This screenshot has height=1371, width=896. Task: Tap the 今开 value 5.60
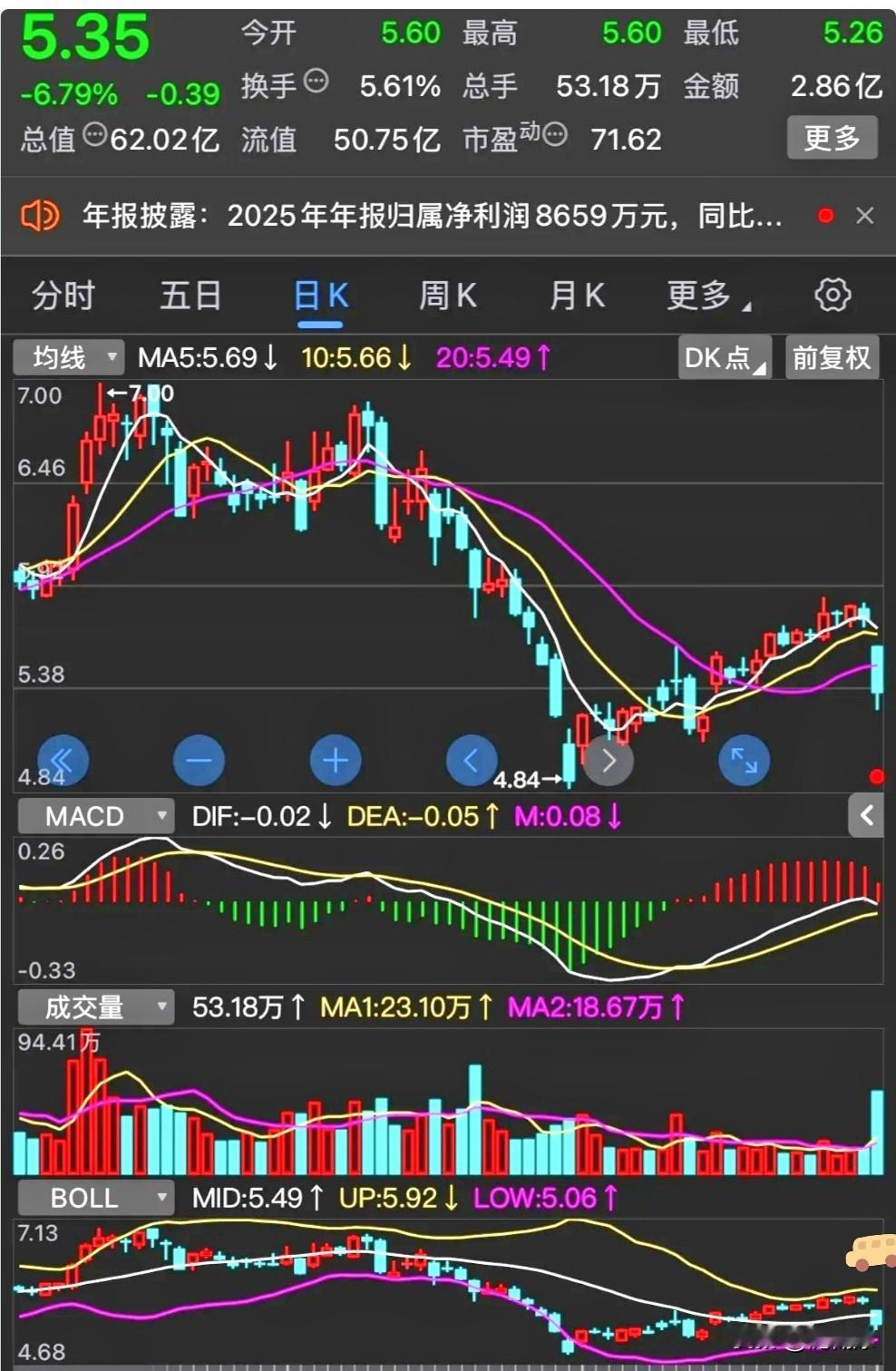(410, 33)
